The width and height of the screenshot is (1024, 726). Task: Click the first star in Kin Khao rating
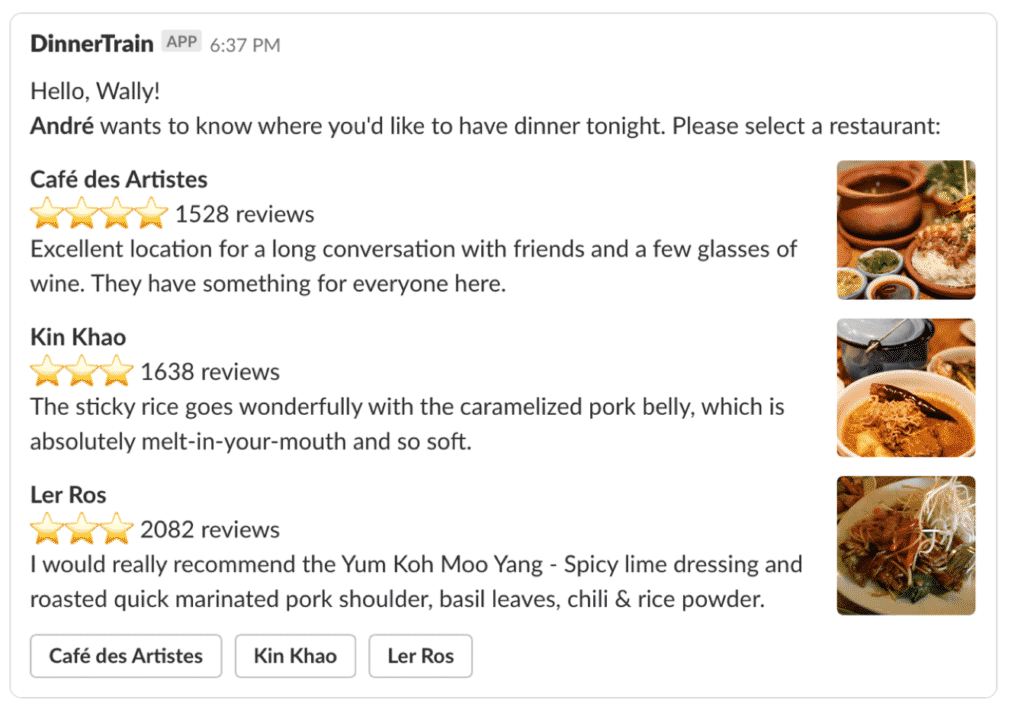point(45,371)
